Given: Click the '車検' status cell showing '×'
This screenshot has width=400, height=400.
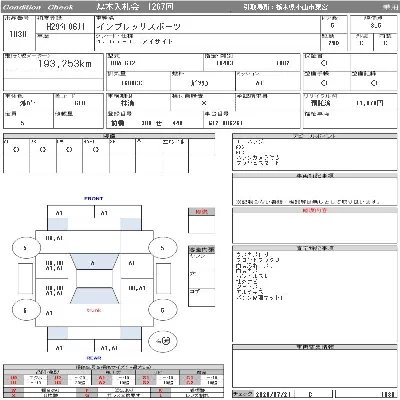Looking at the screenshot, I should pos(203,103).
